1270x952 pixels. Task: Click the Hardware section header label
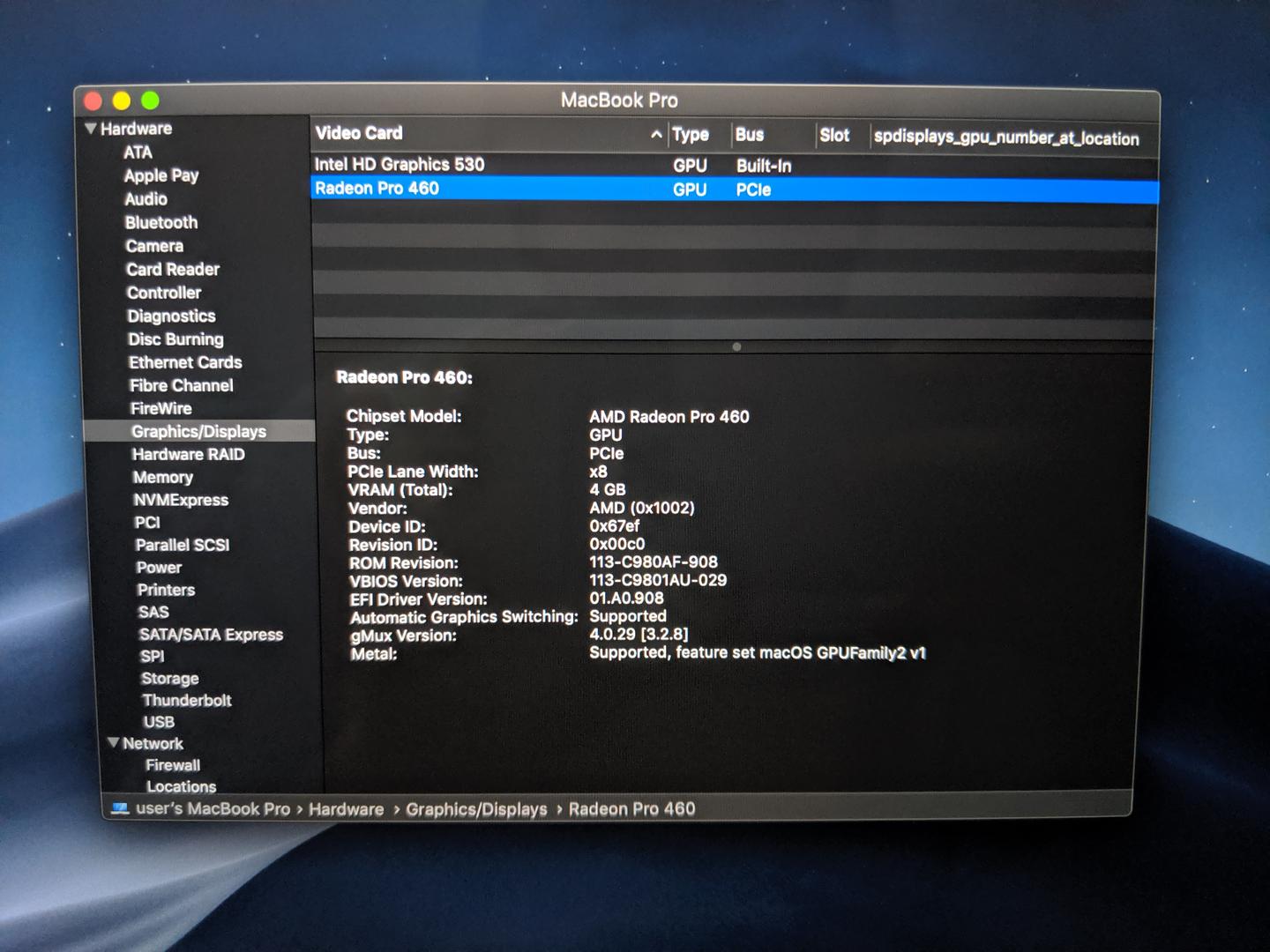click(x=136, y=129)
